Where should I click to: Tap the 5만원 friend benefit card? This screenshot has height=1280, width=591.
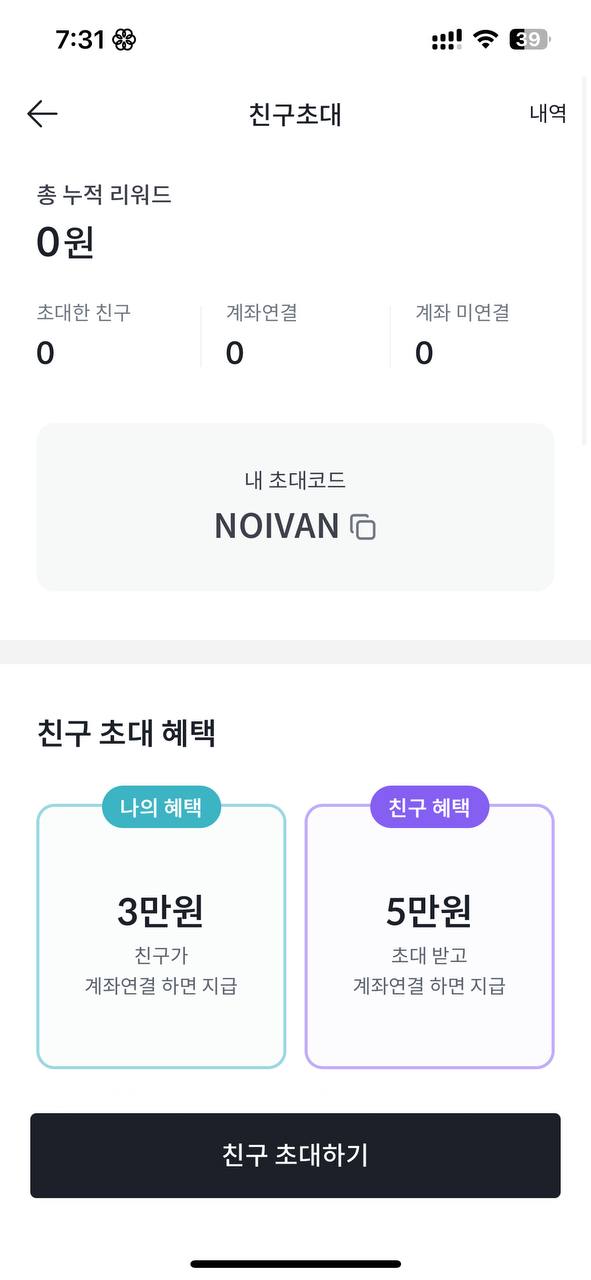429,936
